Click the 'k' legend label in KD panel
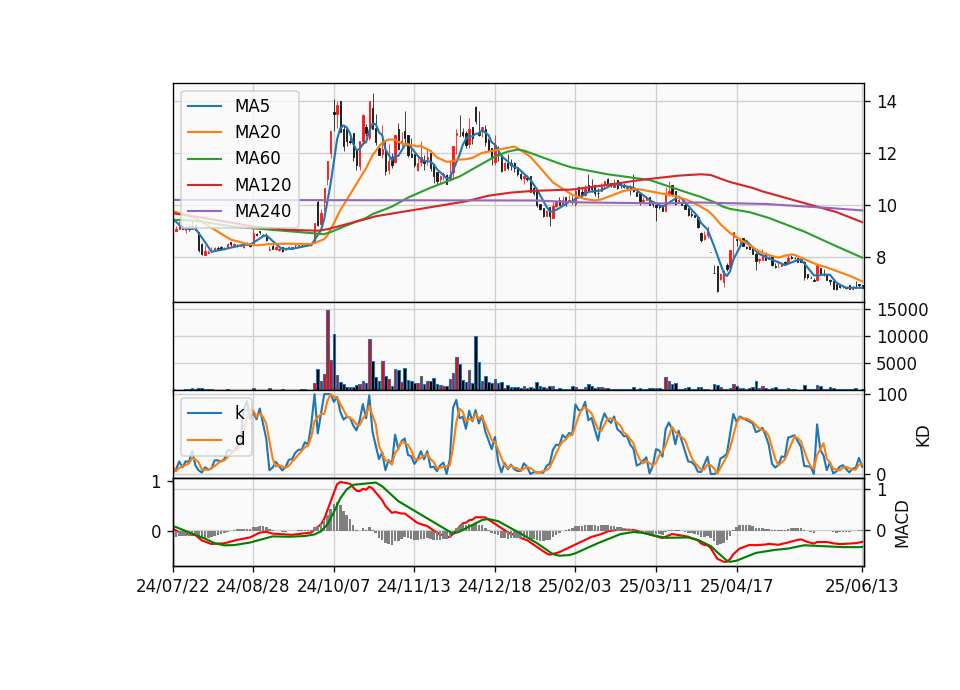The image size is (960, 690). point(239,413)
